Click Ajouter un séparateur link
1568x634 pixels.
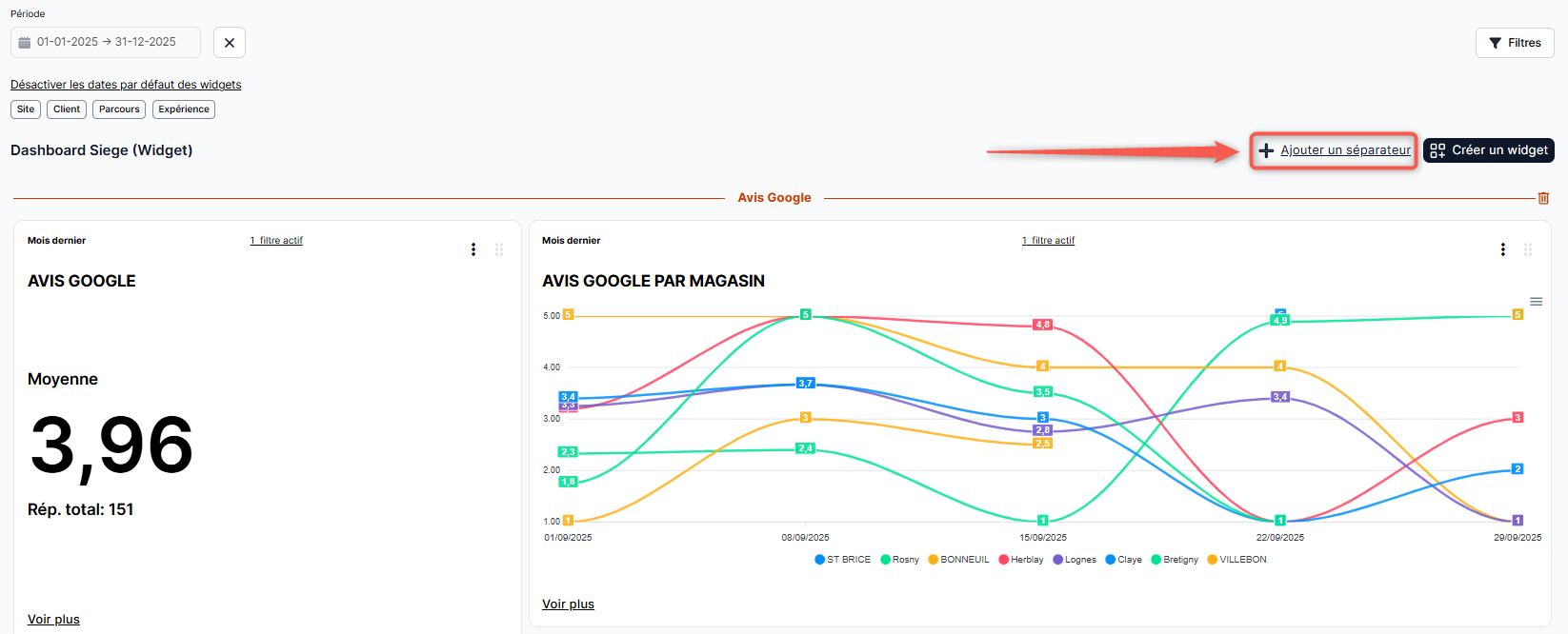pos(1344,150)
